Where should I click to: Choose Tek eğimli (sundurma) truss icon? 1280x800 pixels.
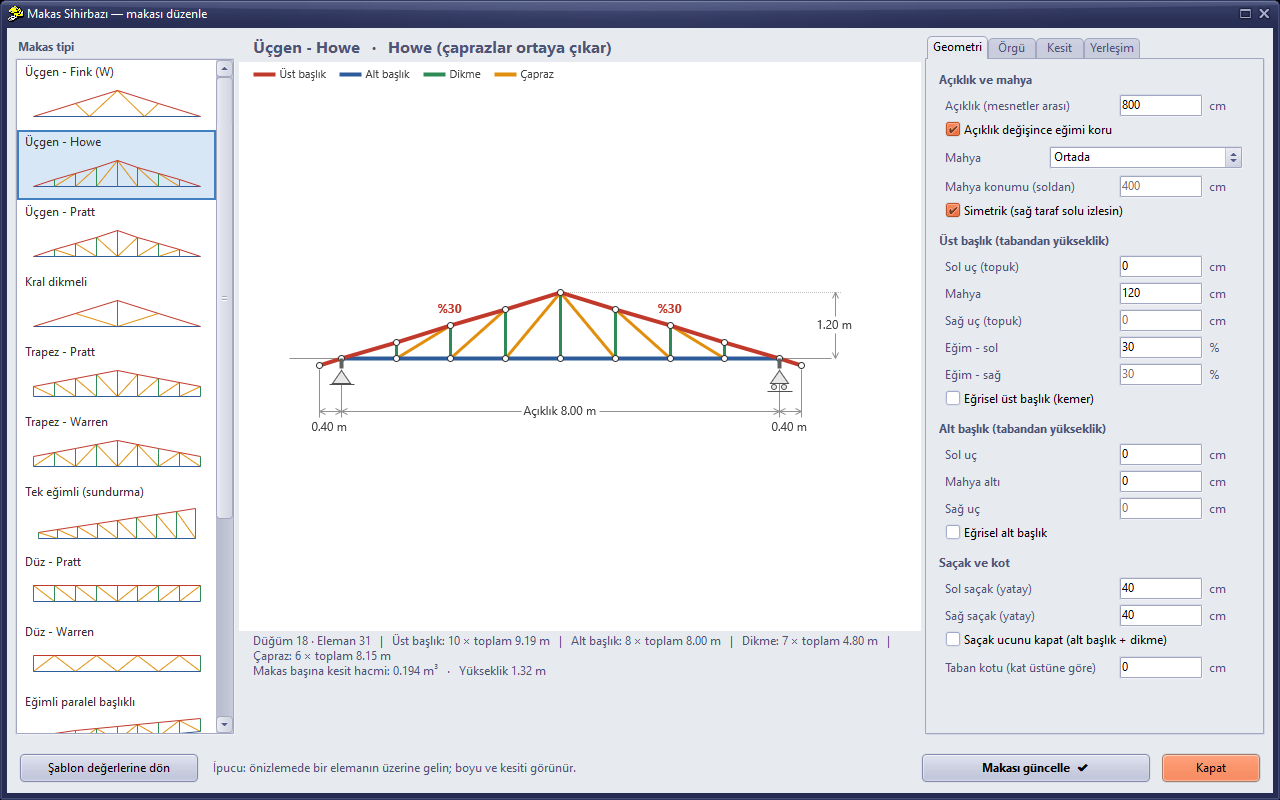pos(117,524)
